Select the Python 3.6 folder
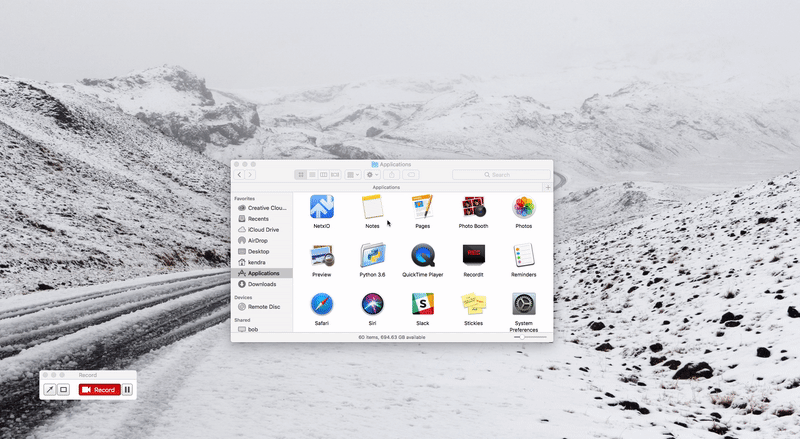This screenshot has width=800, height=439. (372, 255)
